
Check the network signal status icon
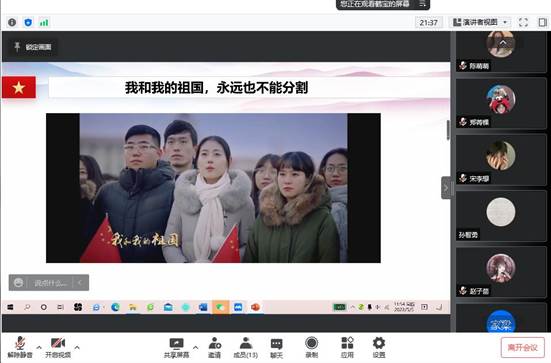click(44, 22)
